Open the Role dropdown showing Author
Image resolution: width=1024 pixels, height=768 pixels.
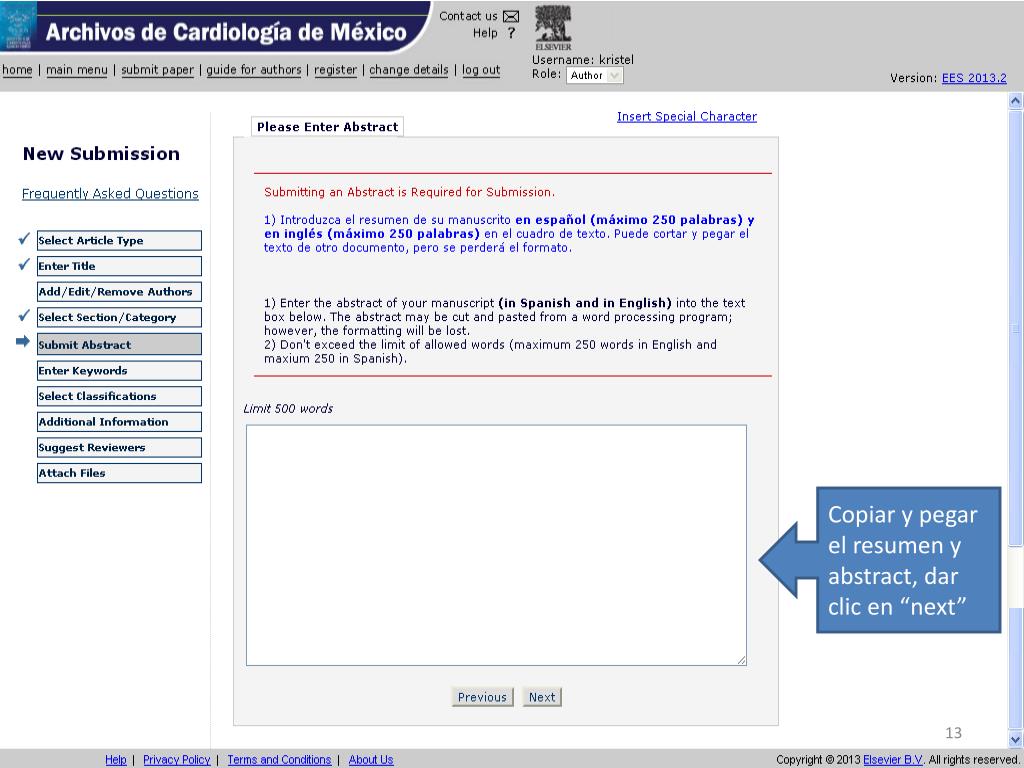coord(594,75)
